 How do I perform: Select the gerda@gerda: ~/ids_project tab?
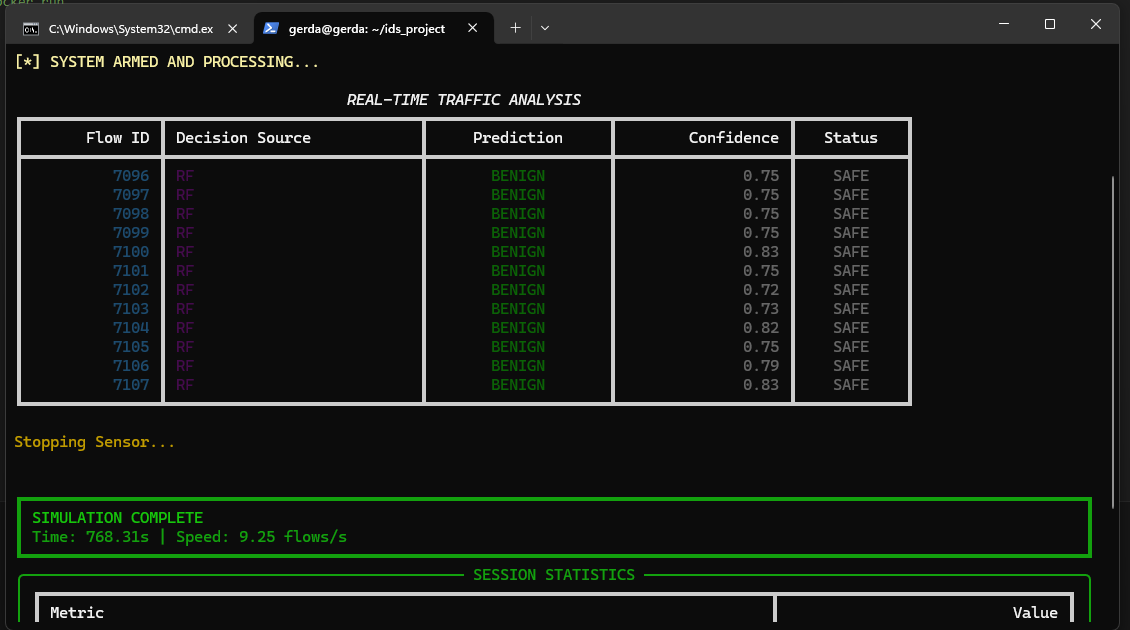[367, 29]
